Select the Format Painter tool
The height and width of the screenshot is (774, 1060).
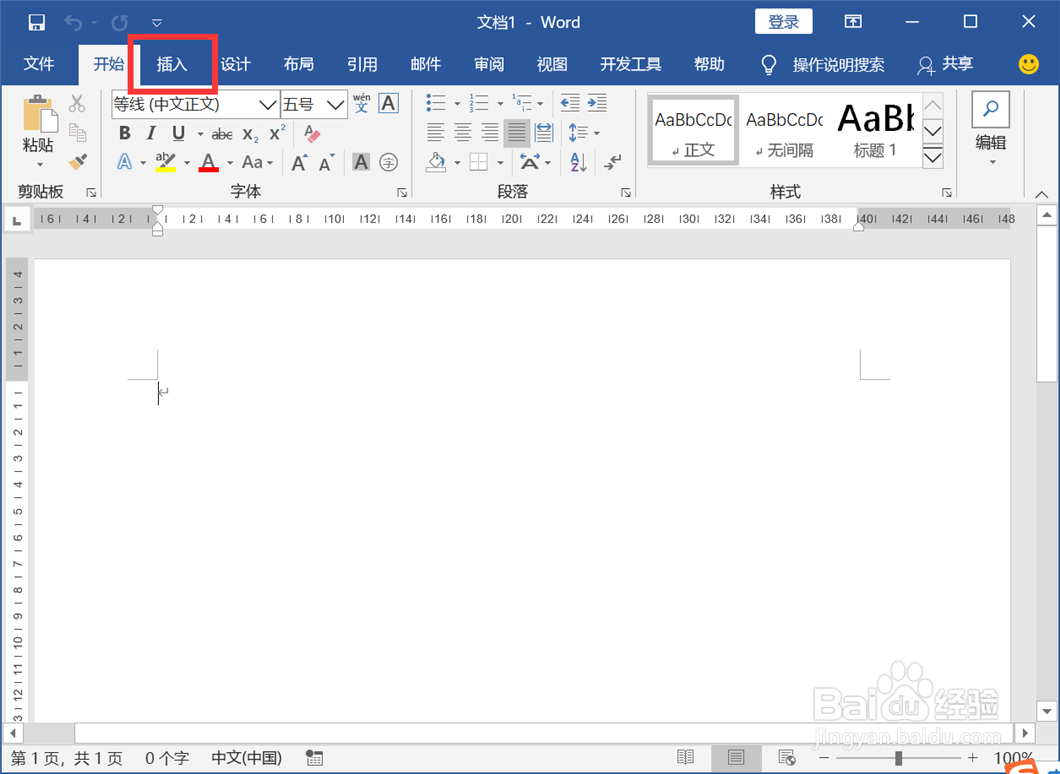tap(79, 162)
